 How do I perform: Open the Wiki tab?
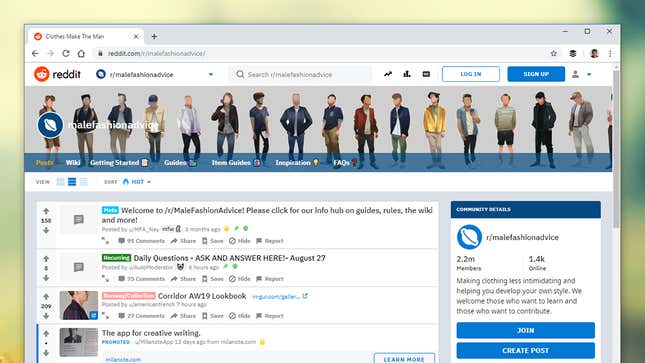73,163
